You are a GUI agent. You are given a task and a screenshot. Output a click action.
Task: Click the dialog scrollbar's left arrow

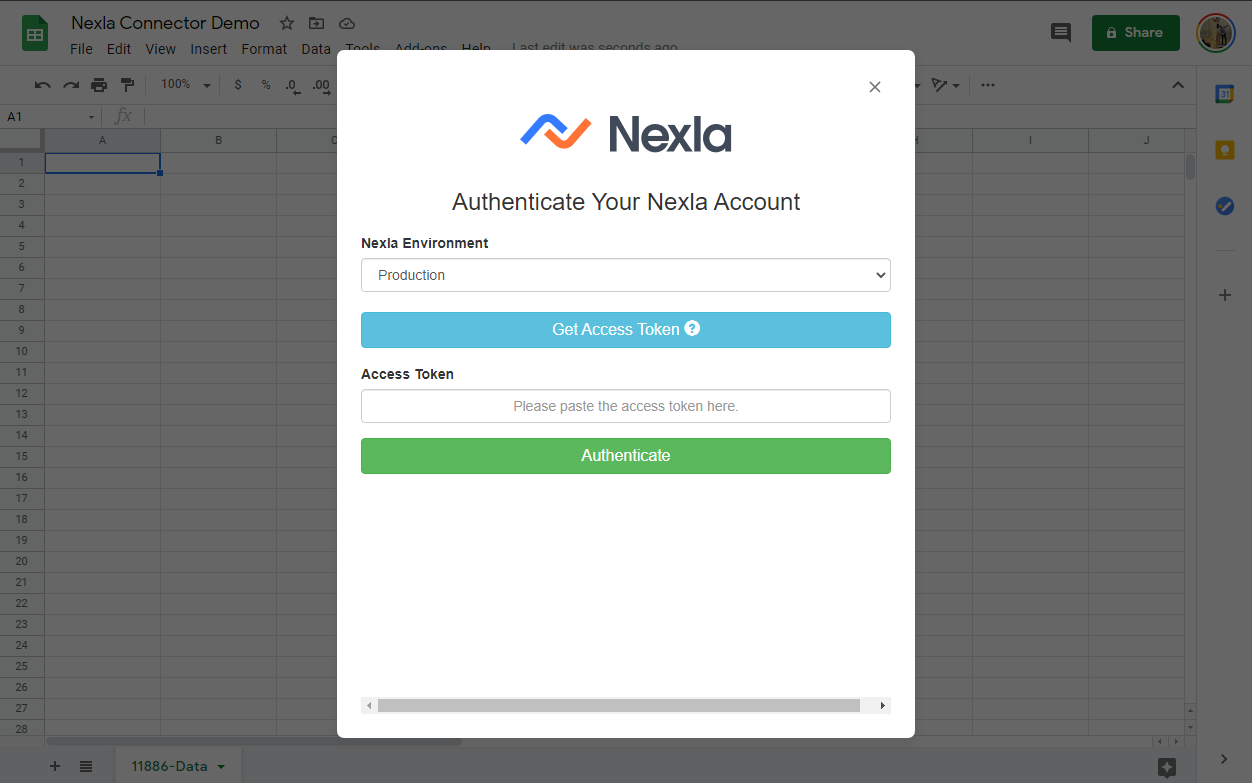[x=369, y=705]
